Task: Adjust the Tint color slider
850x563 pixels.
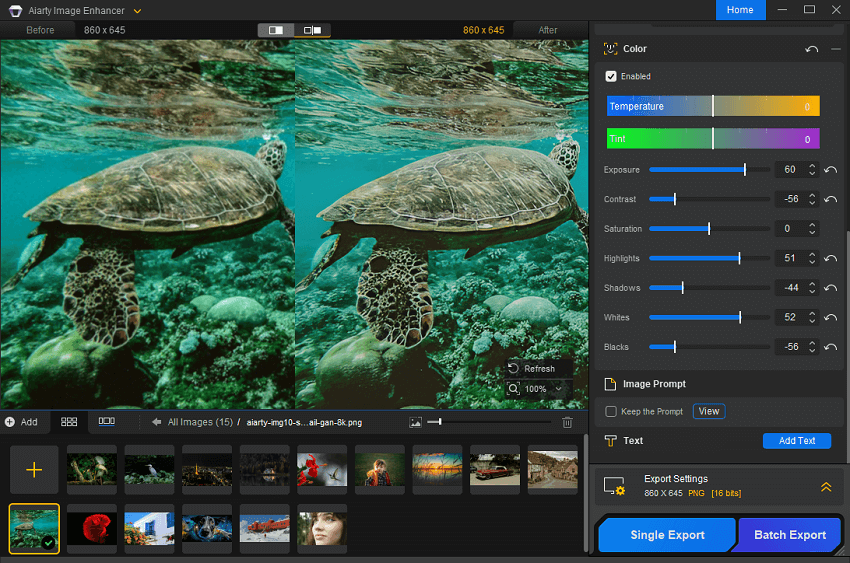Action: tap(713, 139)
